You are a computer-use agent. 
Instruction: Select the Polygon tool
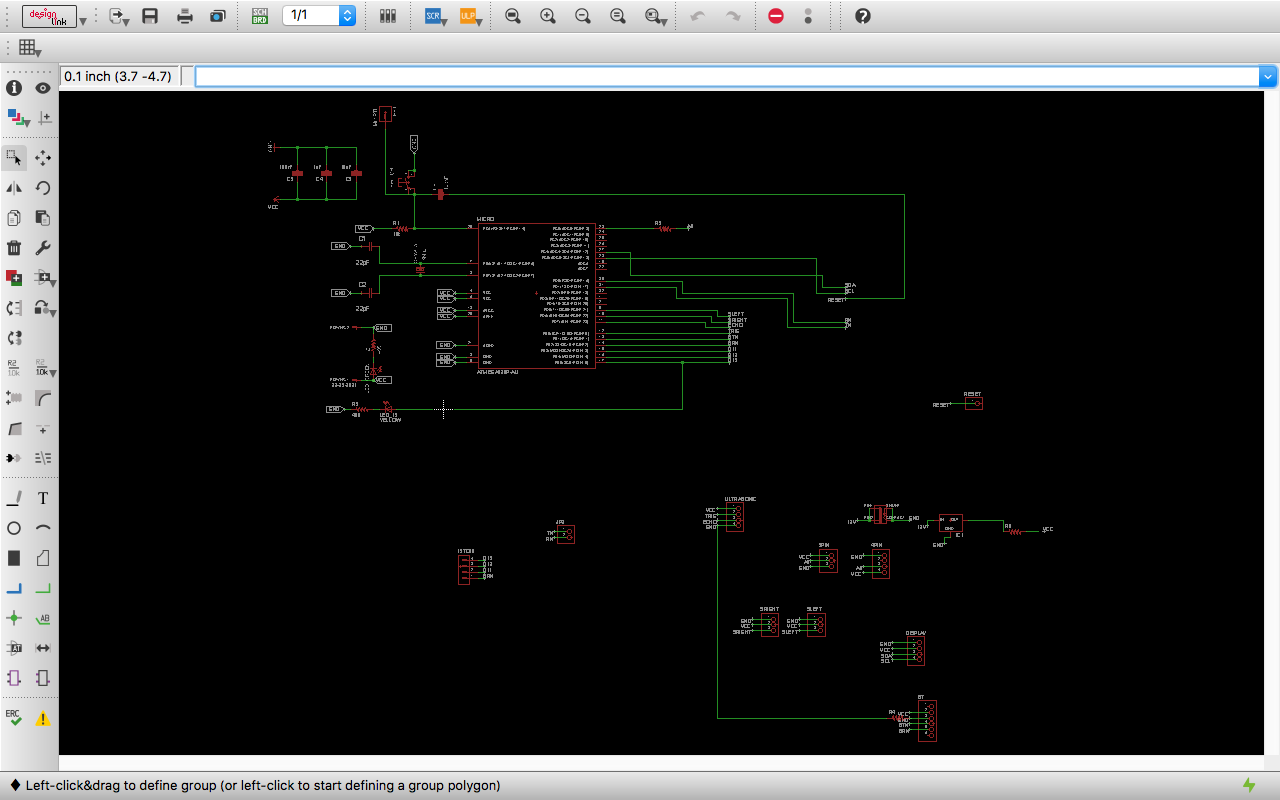pos(43,558)
